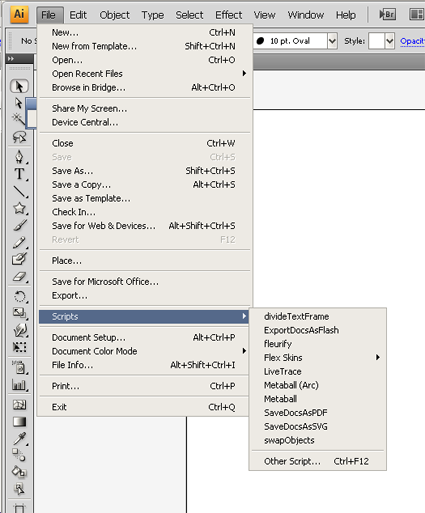Choose Export... from the File menu
The height and width of the screenshot is (513, 425).
coord(144,296)
